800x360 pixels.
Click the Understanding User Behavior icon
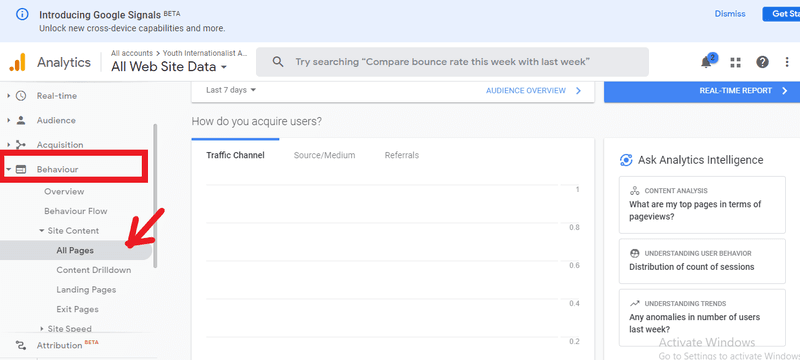[635, 253]
